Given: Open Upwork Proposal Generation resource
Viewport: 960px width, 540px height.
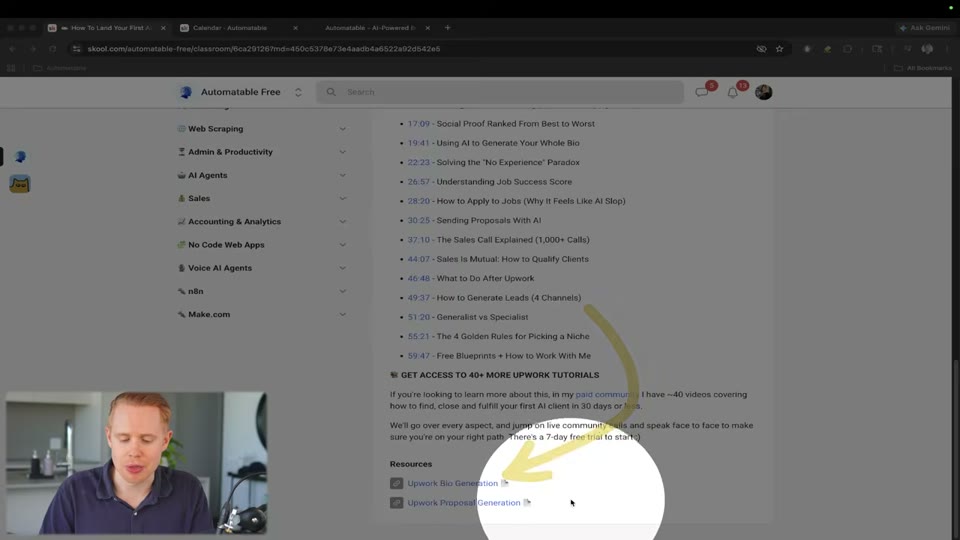Looking at the screenshot, I should click(463, 503).
